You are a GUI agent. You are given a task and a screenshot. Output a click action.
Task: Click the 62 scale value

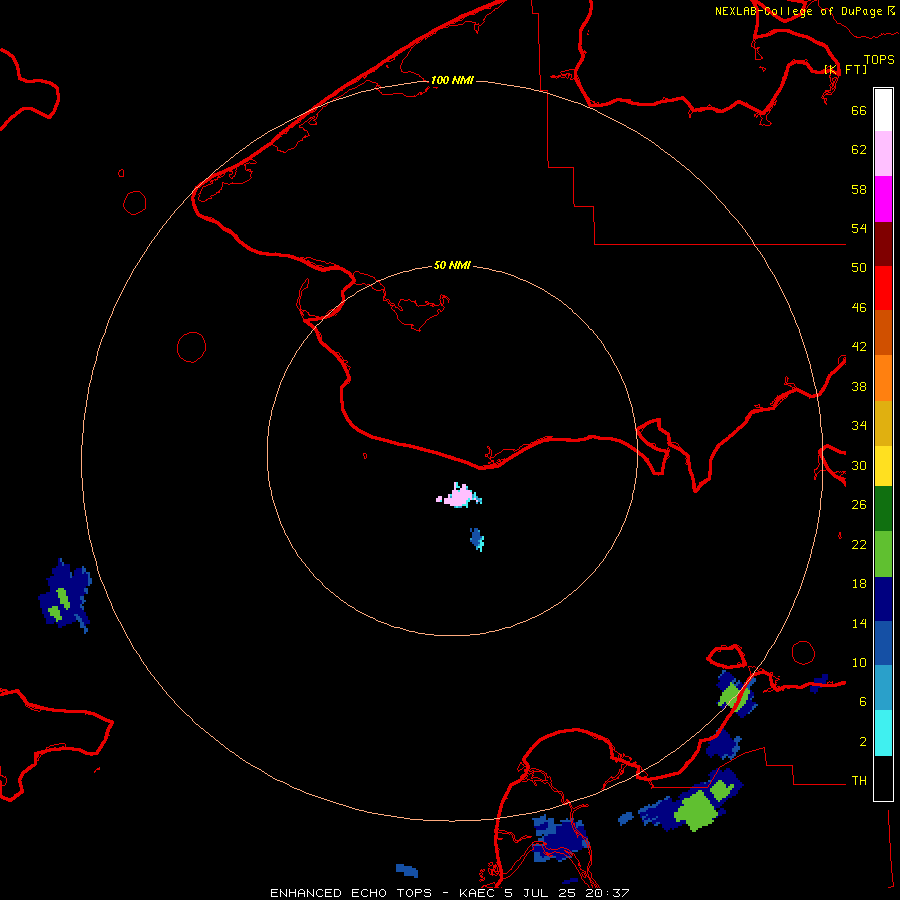point(859,150)
